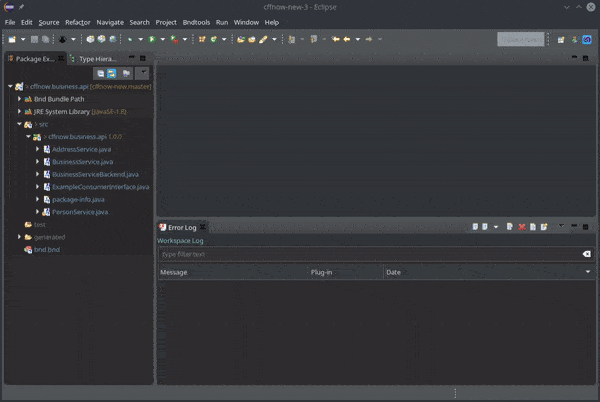Screen dimensions: 600x402
Task: Select the Bndtools perspective icon
Action: (x=587, y=39)
